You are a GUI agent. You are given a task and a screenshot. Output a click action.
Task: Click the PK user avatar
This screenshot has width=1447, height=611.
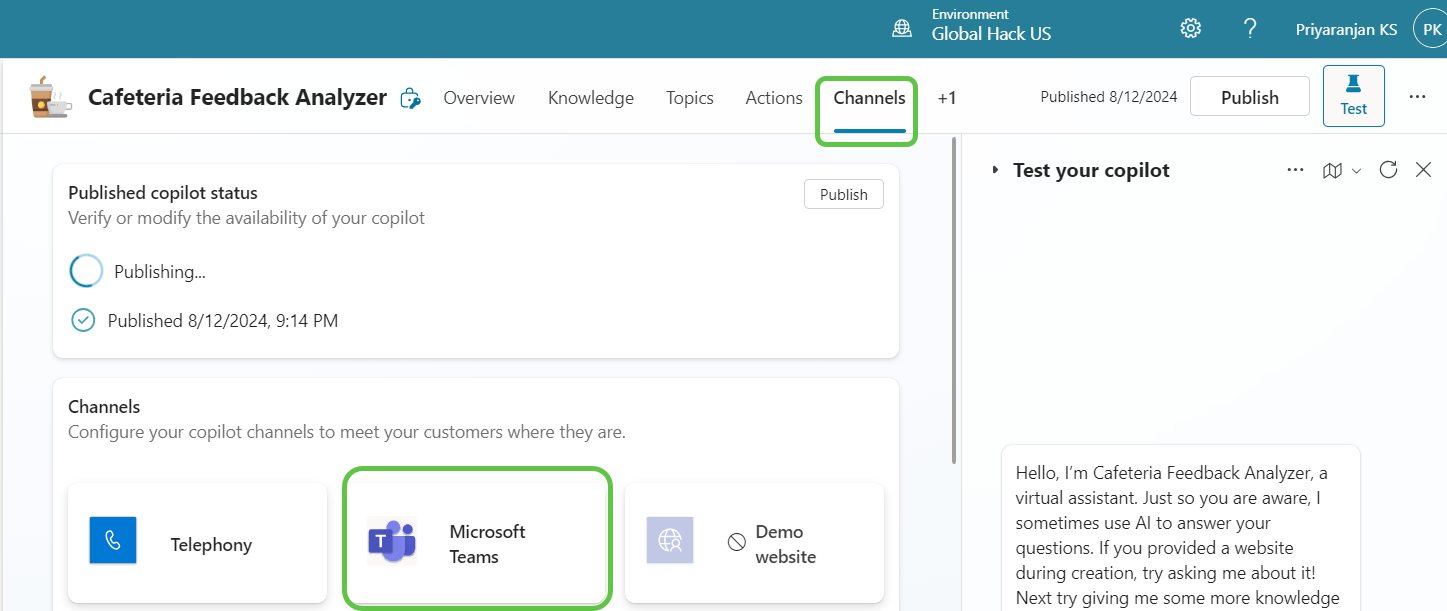pos(1428,29)
